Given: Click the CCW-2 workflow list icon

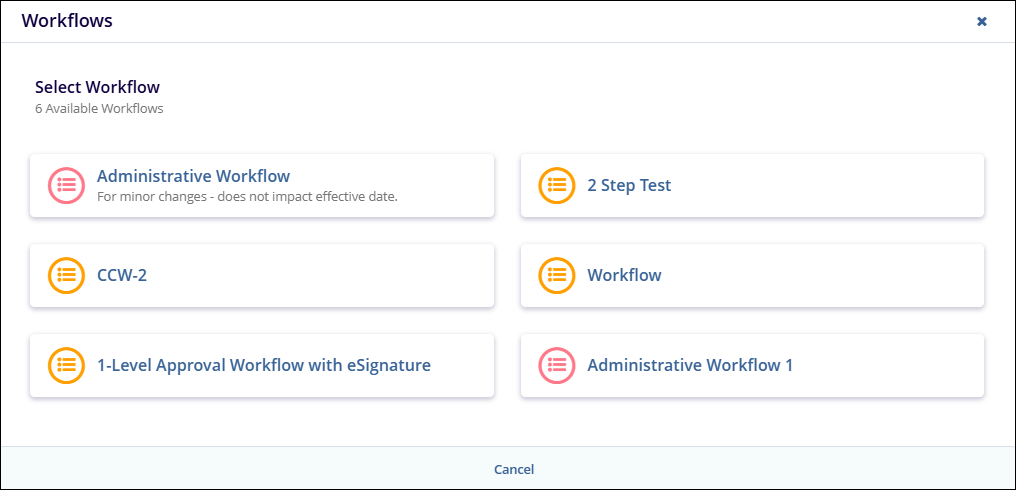Looking at the screenshot, I should [x=67, y=275].
